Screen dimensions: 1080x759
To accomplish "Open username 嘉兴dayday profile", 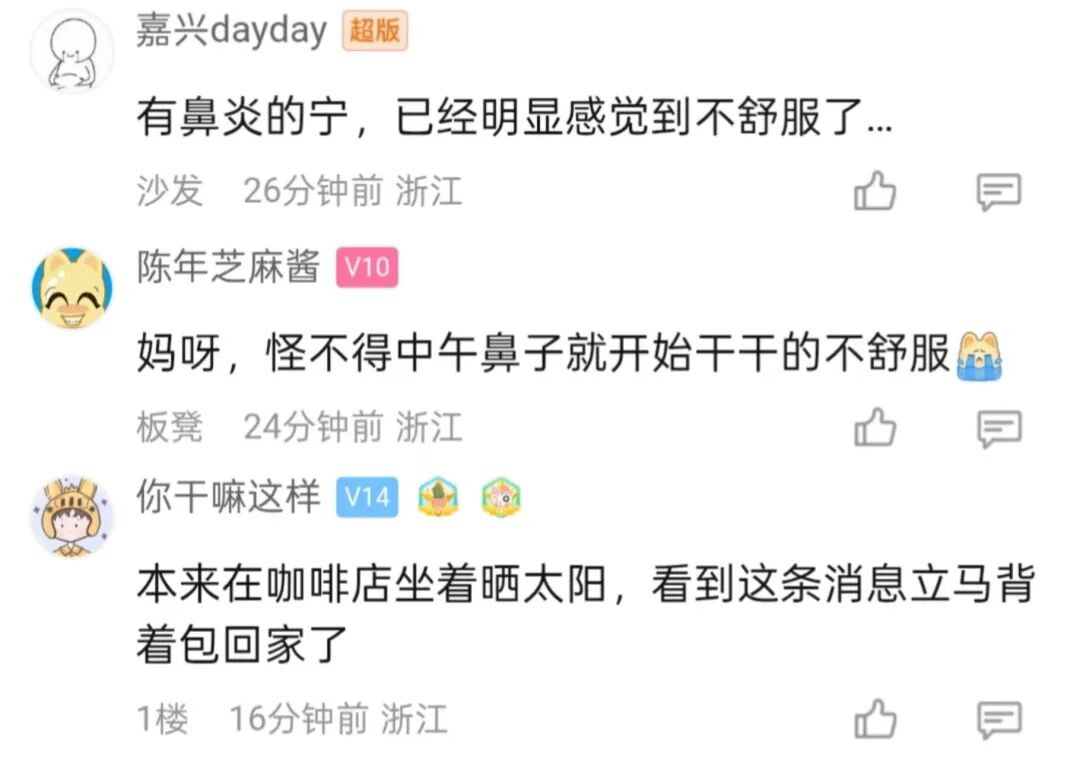I will pyautogui.click(x=231, y=31).
